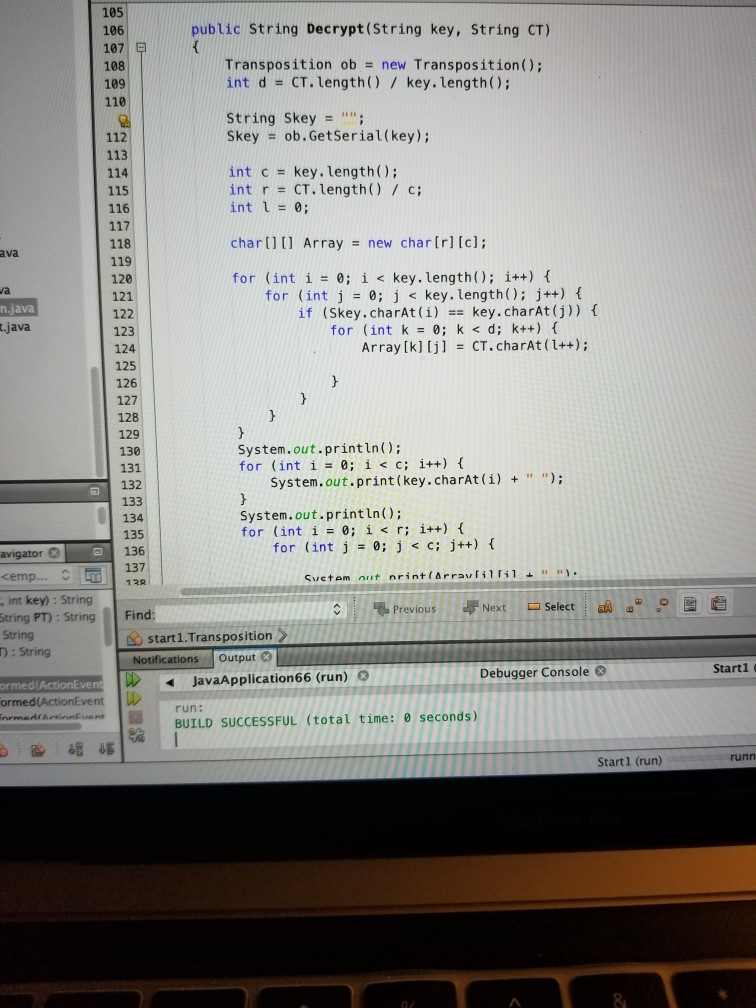The width and height of the screenshot is (756, 1008).
Task: Select the highlighted n.java file in Projects
Action: pyautogui.click(x=18, y=309)
